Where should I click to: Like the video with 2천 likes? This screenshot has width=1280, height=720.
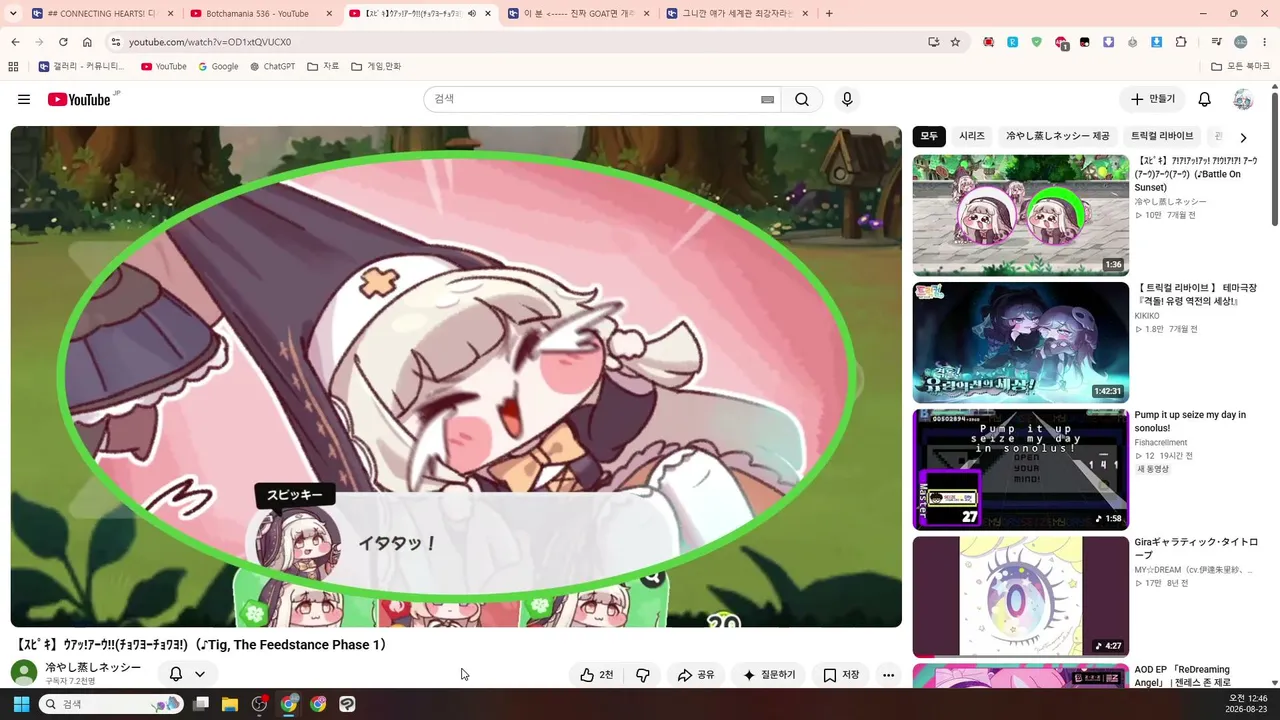point(597,675)
